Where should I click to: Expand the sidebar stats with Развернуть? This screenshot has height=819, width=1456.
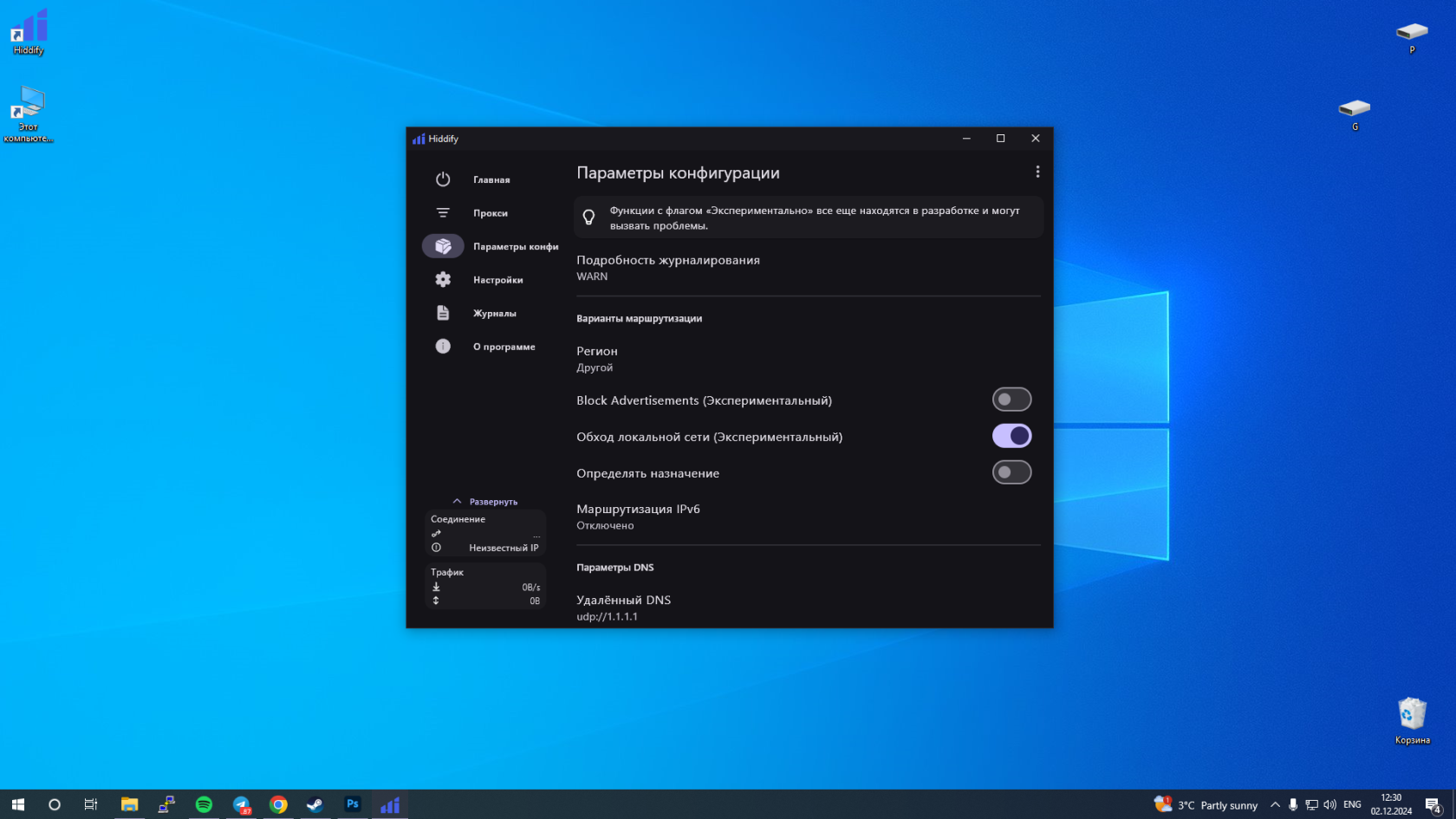coord(485,502)
